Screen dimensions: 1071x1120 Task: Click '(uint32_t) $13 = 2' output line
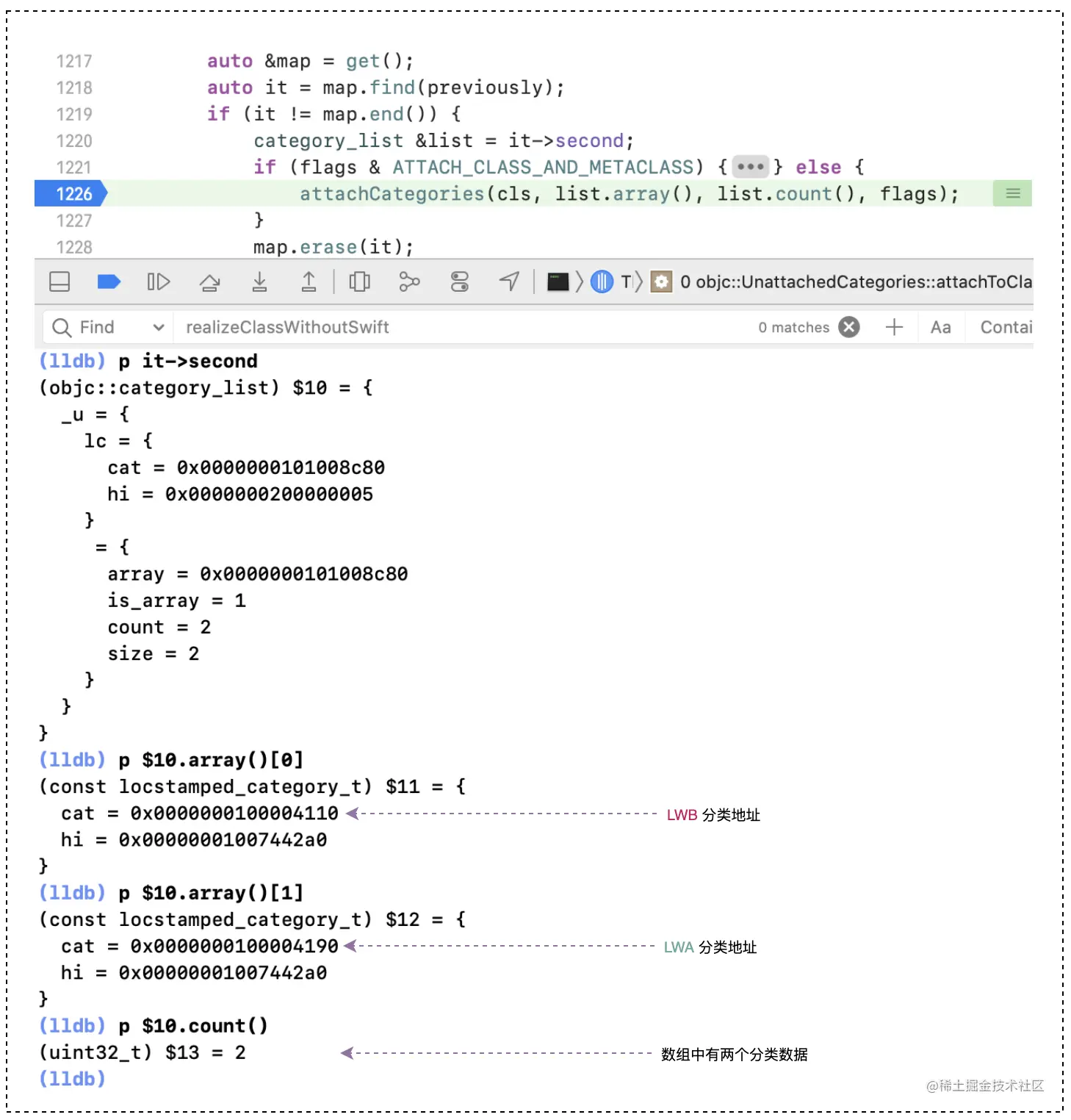[143, 1053]
